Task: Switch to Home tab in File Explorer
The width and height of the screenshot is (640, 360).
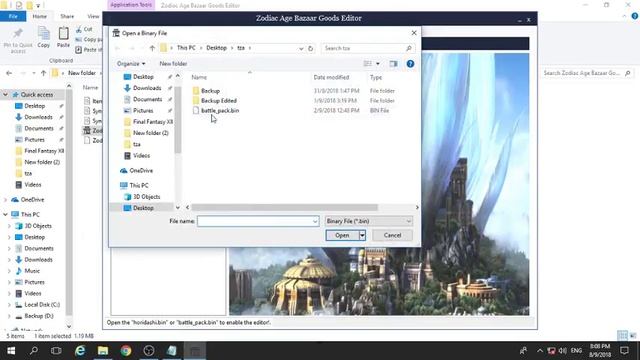Action: 40,16
